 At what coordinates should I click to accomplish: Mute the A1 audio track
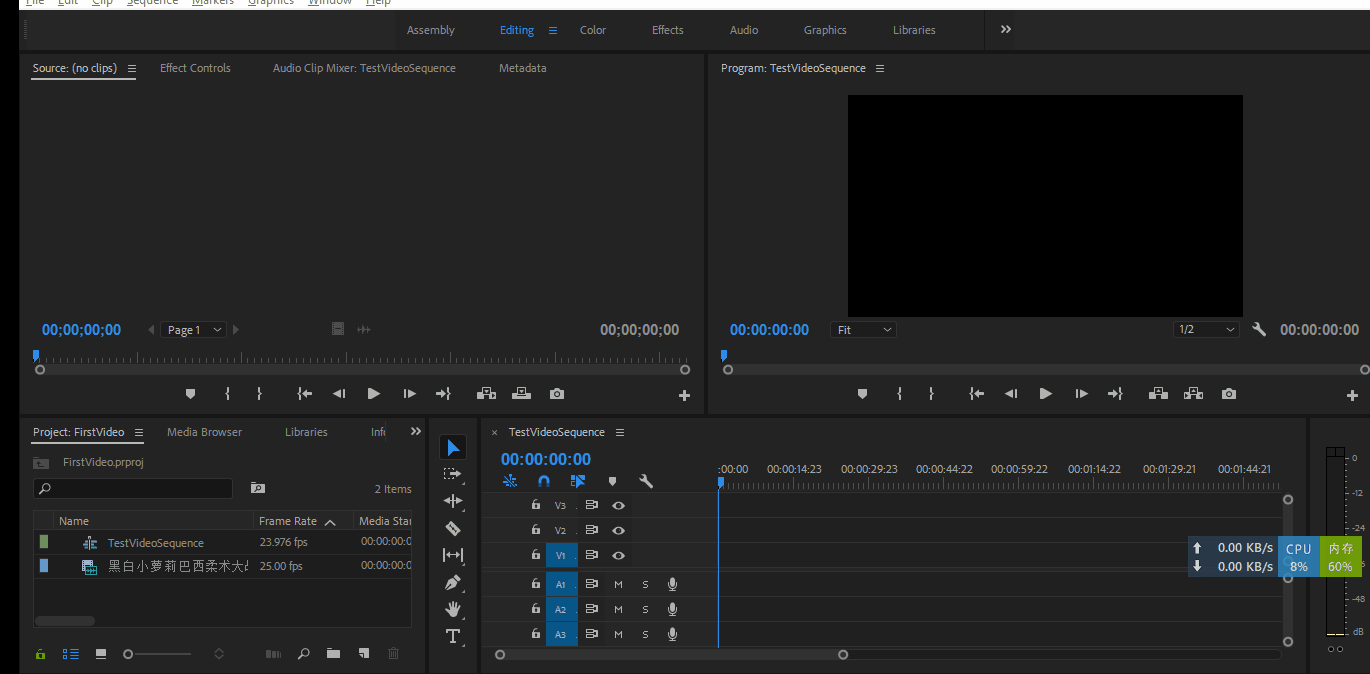coord(618,584)
